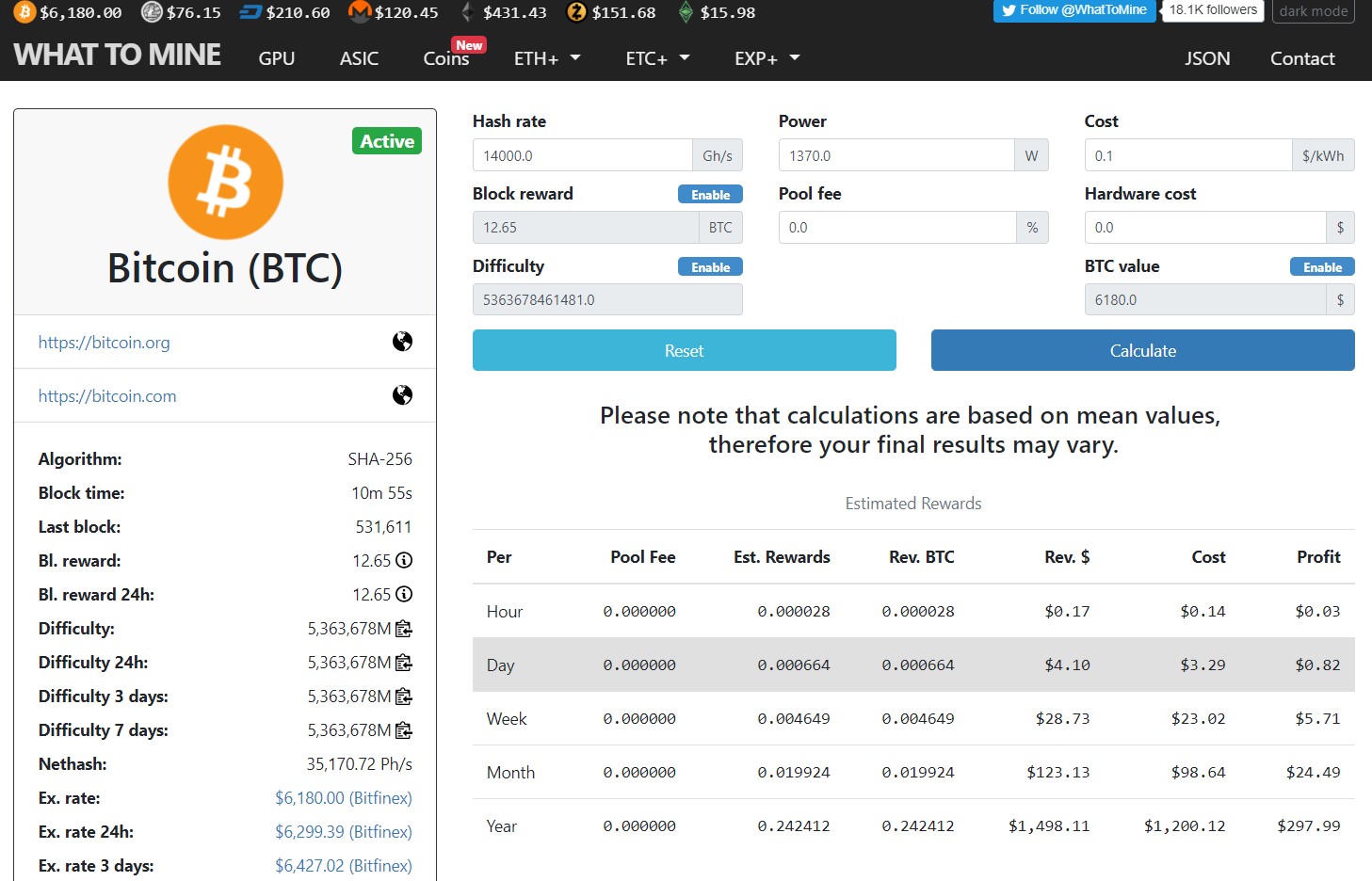The height and width of the screenshot is (881, 1372).
Task: Click the Hash rate input field
Action: [x=582, y=155]
